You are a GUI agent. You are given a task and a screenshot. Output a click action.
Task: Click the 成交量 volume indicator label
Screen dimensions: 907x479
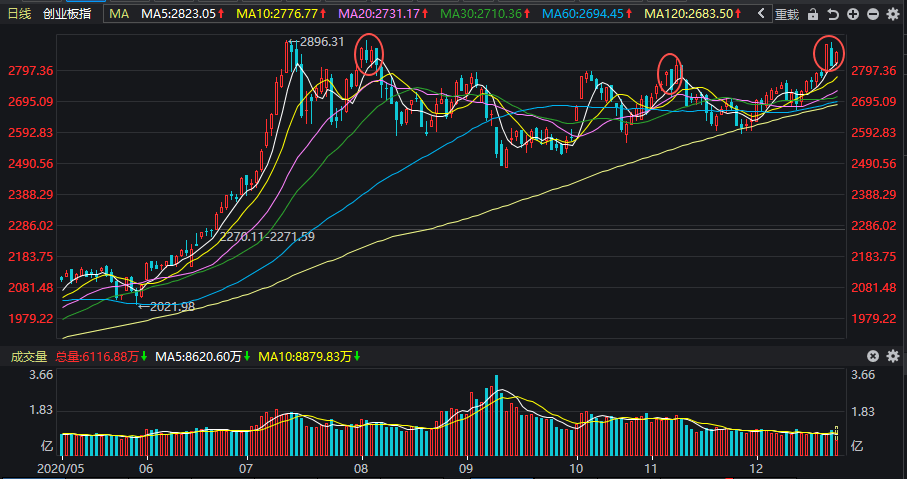(x=29, y=356)
